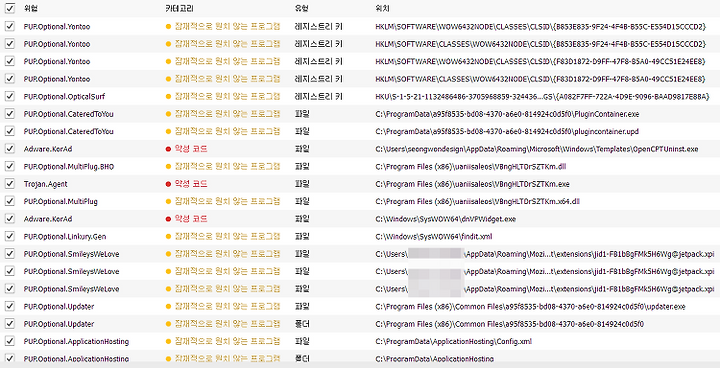Uncheck checkbox for the dnVPWidget.exe row
The width and height of the screenshot is (720, 368).
[10, 219]
